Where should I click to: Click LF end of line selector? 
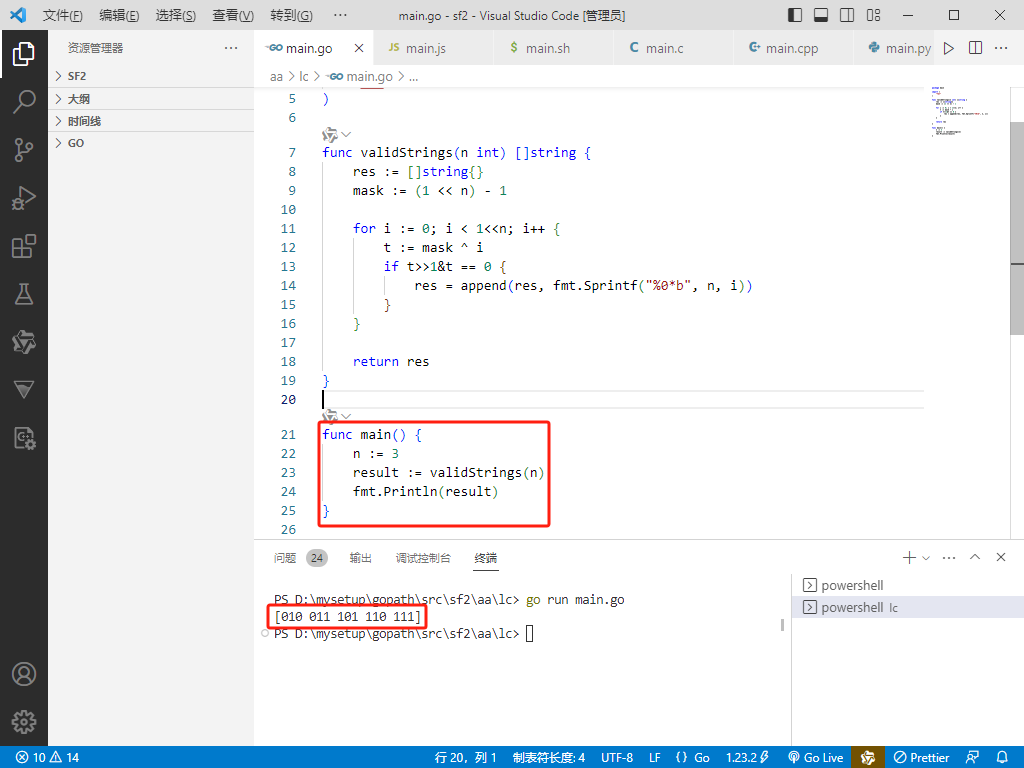(654, 757)
